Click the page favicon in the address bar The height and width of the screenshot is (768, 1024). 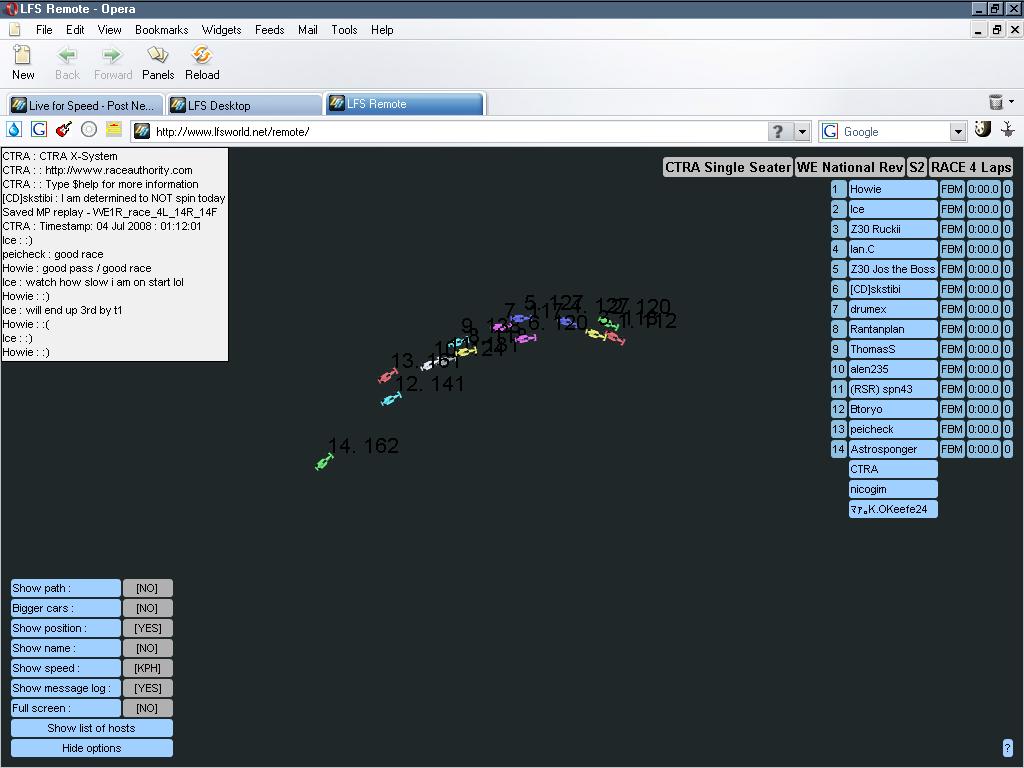142,132
